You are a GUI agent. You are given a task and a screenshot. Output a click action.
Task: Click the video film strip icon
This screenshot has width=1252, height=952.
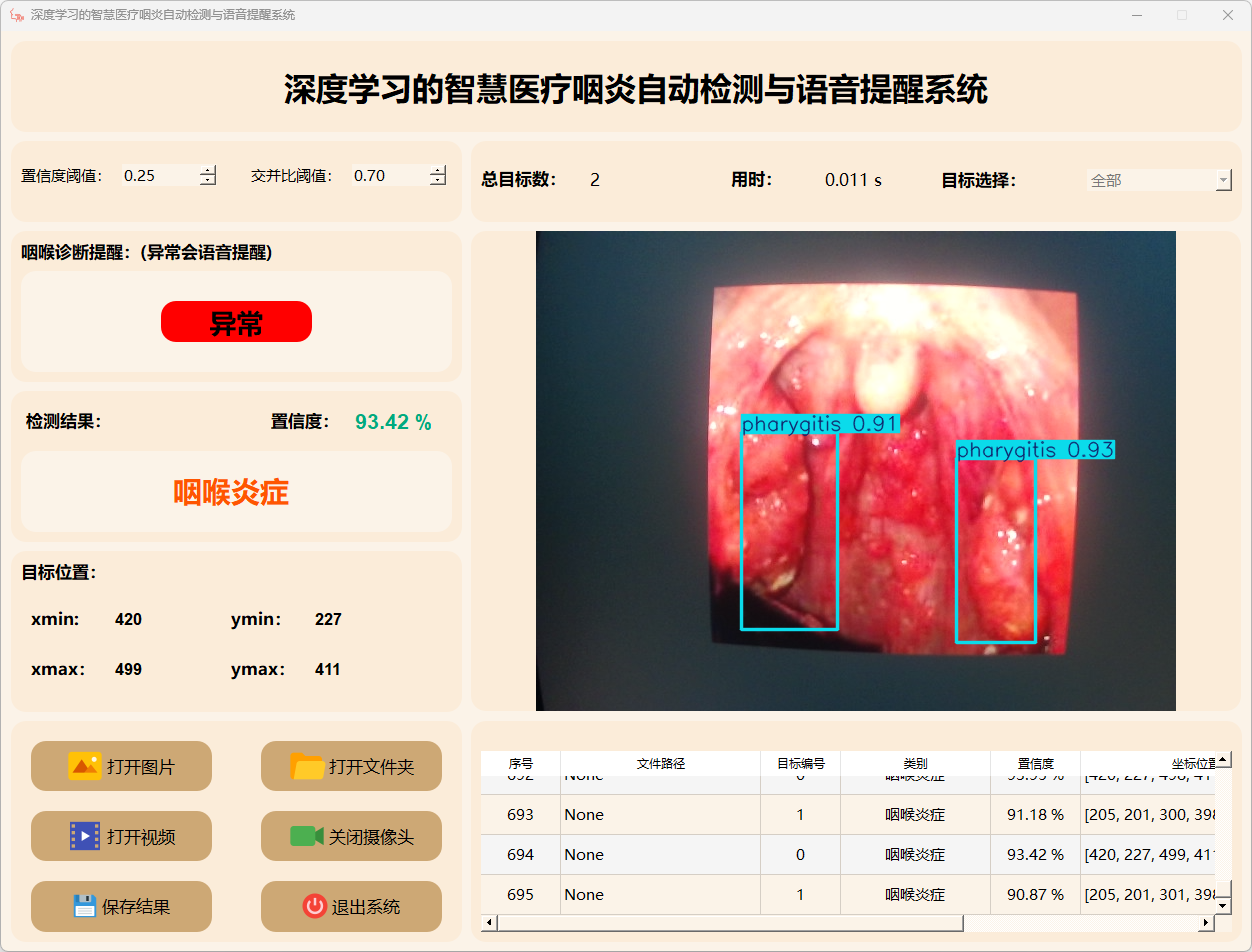click(x=84, y=836)
